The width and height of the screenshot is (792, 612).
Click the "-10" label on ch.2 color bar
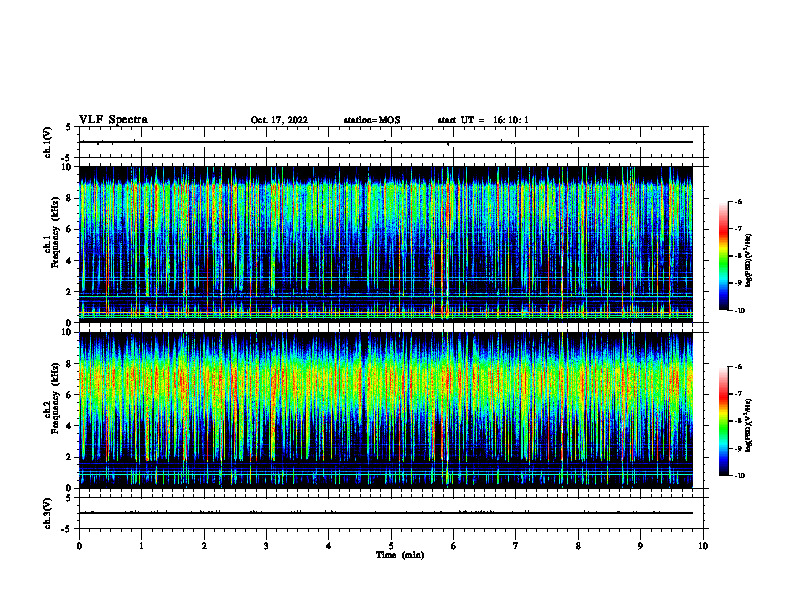click(739, 476)
